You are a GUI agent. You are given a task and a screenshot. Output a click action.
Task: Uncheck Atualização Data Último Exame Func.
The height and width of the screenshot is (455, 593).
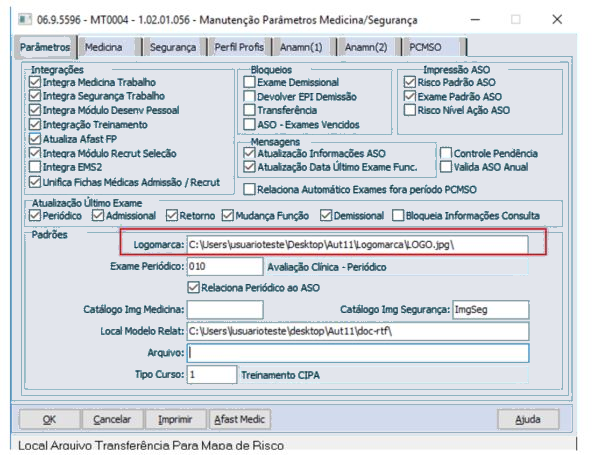[x=249, y=167]
